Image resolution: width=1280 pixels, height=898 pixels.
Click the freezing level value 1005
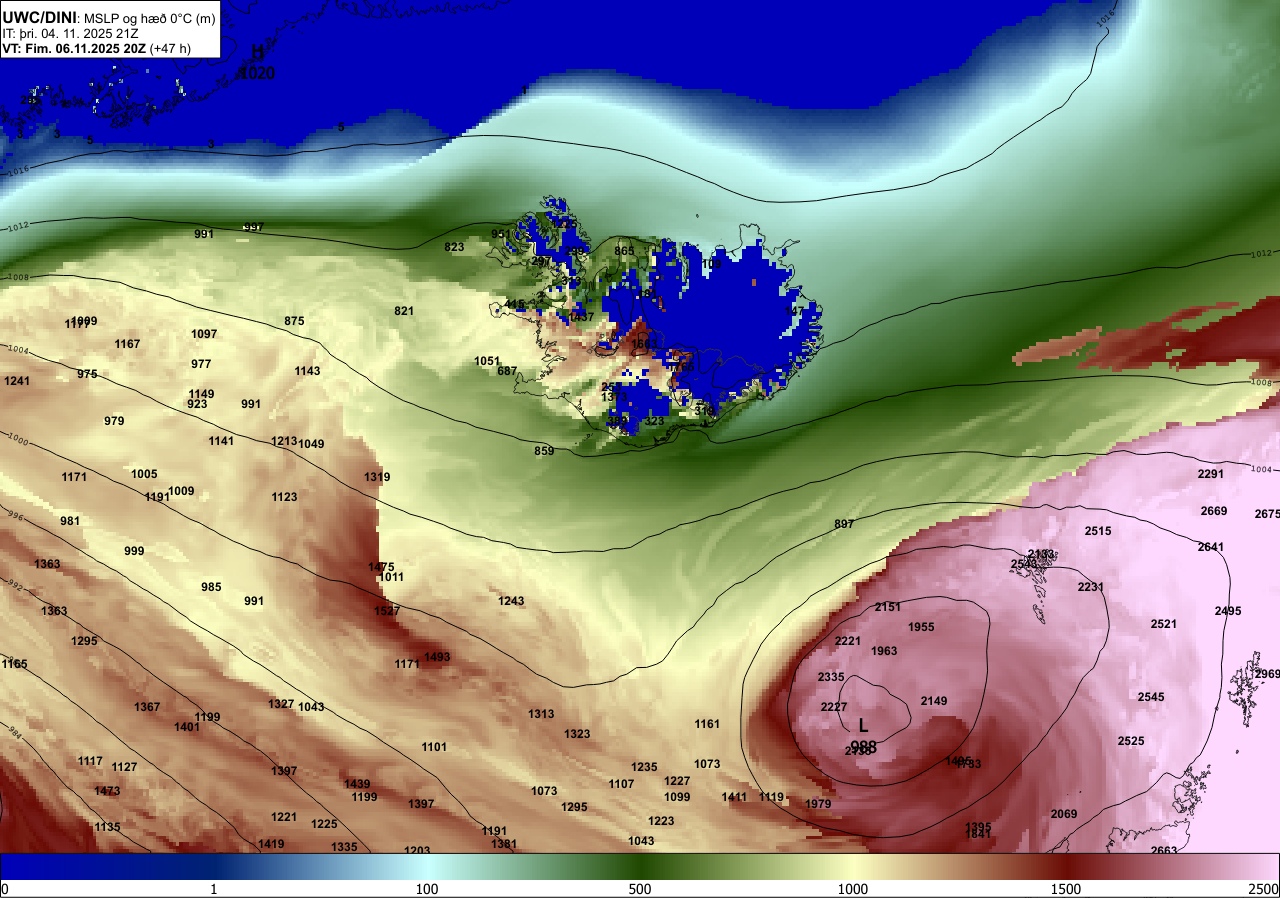click(x=144, y=474)
